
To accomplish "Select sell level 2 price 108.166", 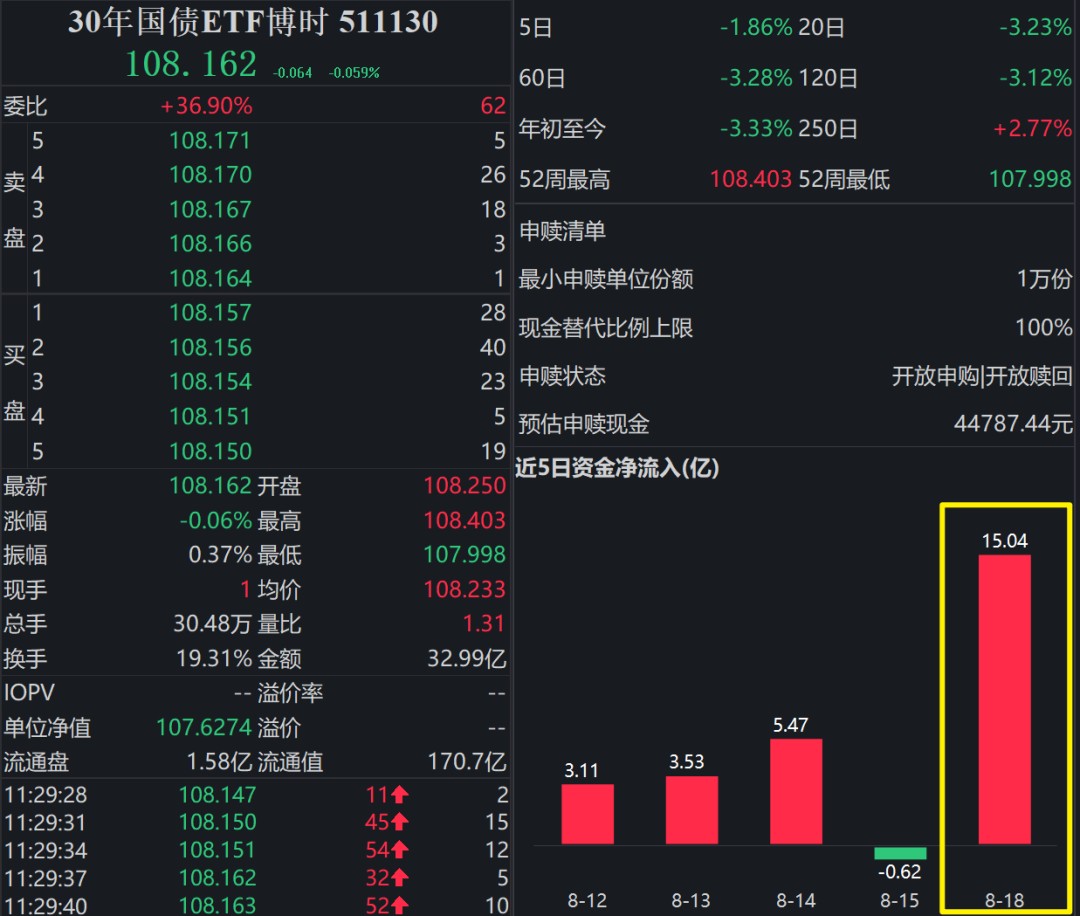I will click(x=210, y=244).
